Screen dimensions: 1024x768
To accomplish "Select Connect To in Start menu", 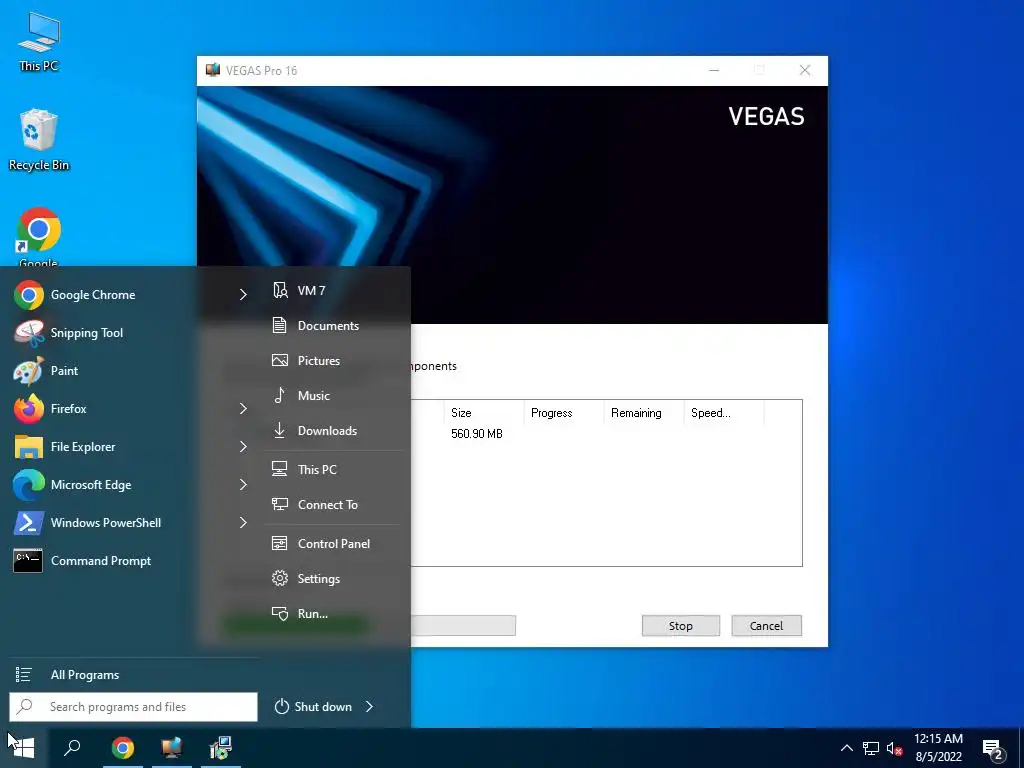I will click(334, 504).
